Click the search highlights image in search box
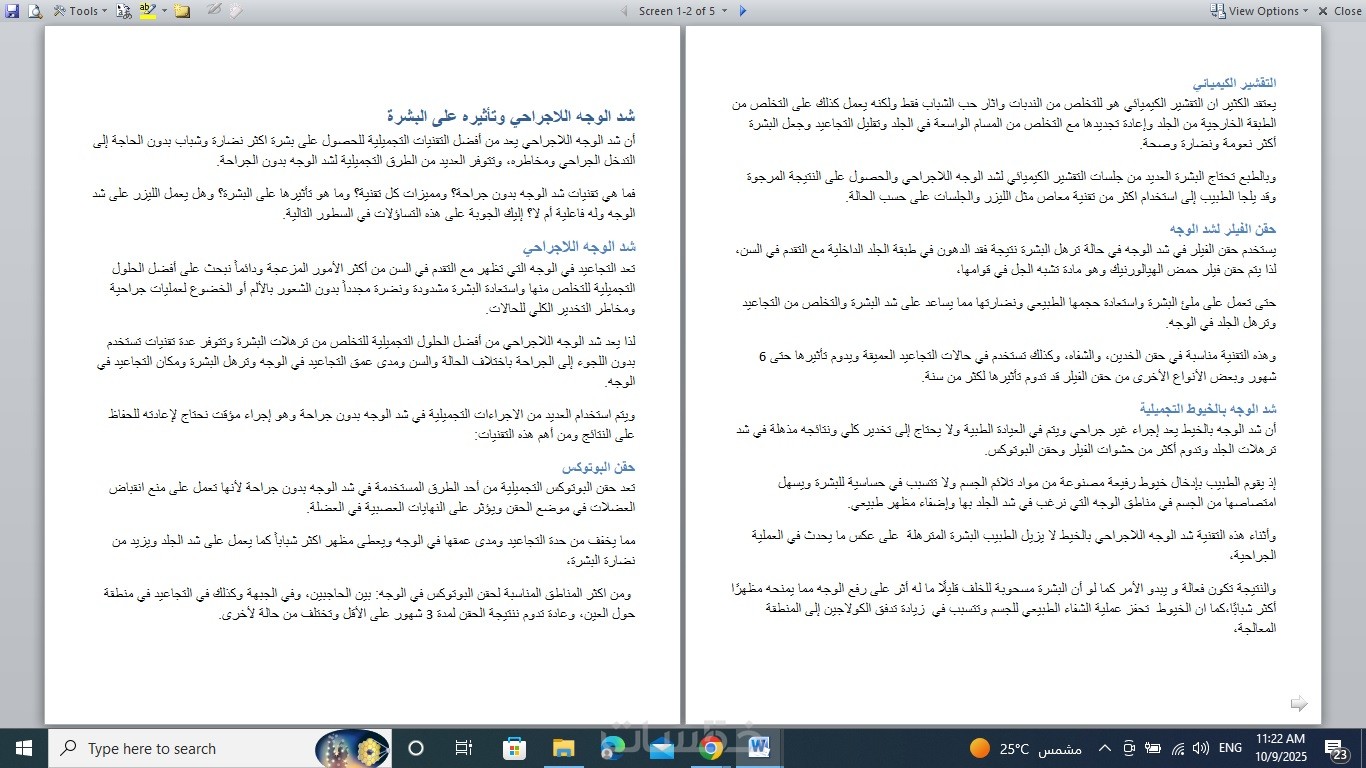 tap(352, 748)
